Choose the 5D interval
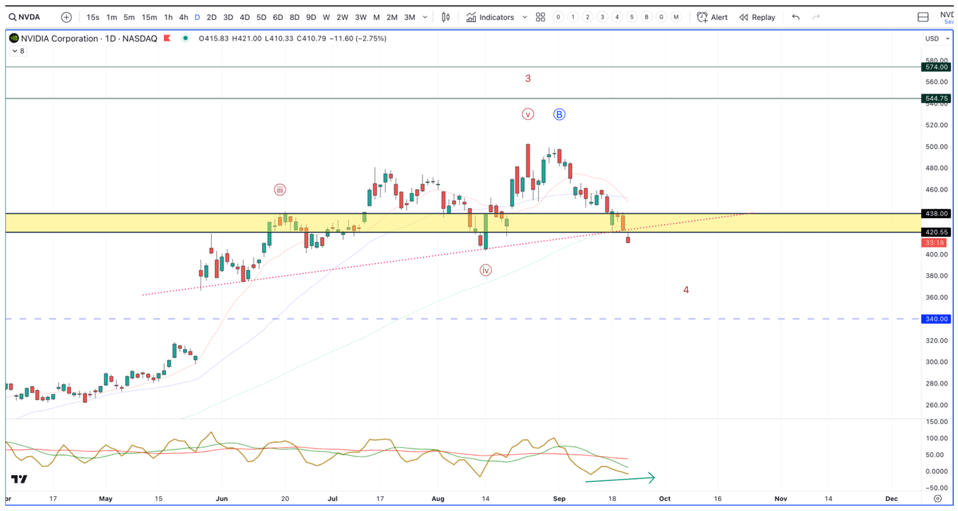Screen dimensions: 958x511 261,17
